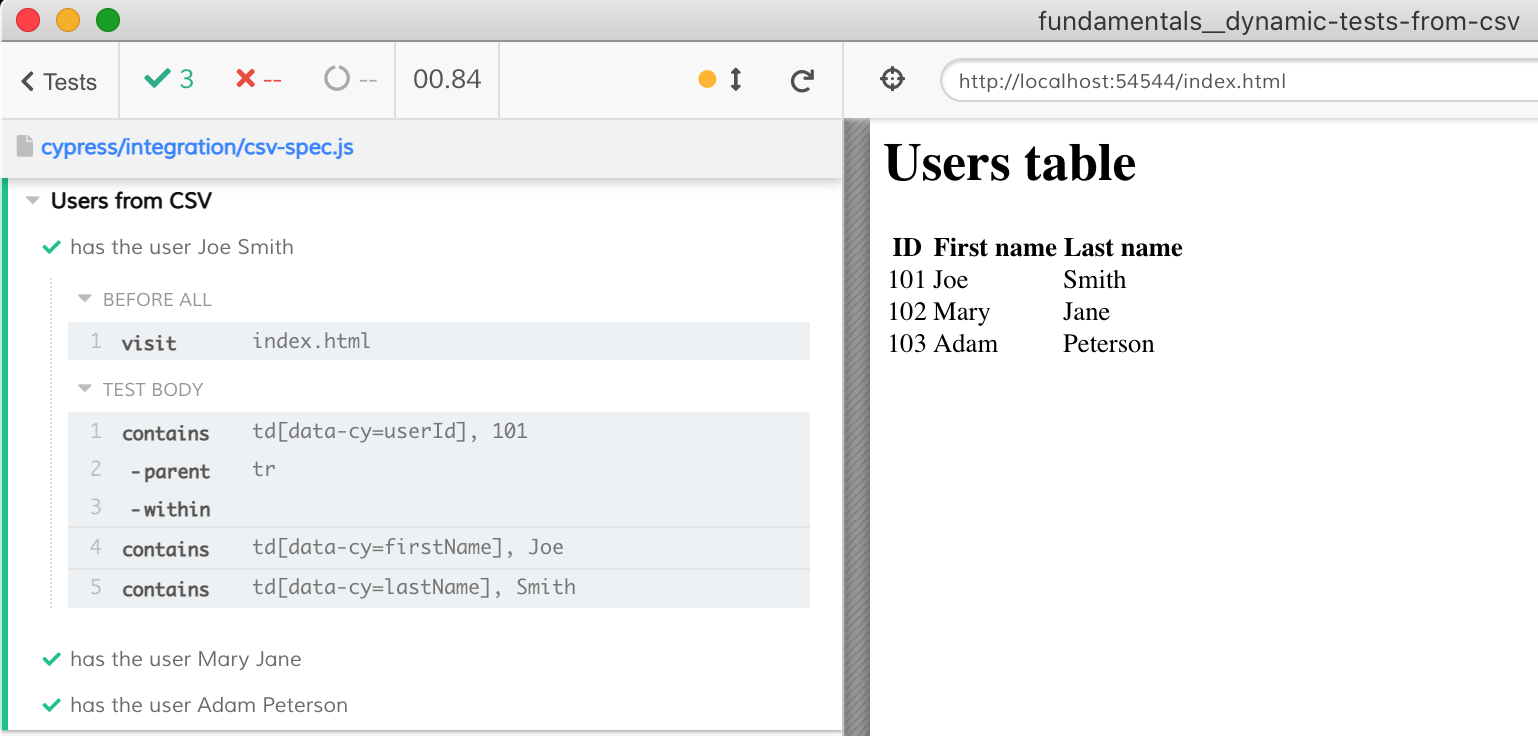Open the selector playground crosshair icon
1538x736 pixels.
pos(892,80)
